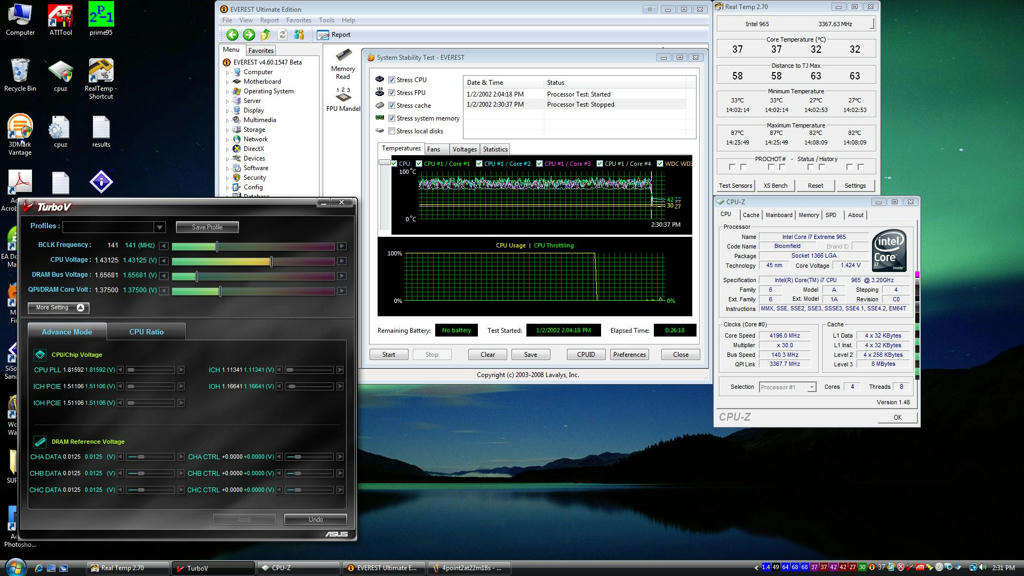
Task: Click the EVEREST forward arrow icon
Action: [249, 35]
